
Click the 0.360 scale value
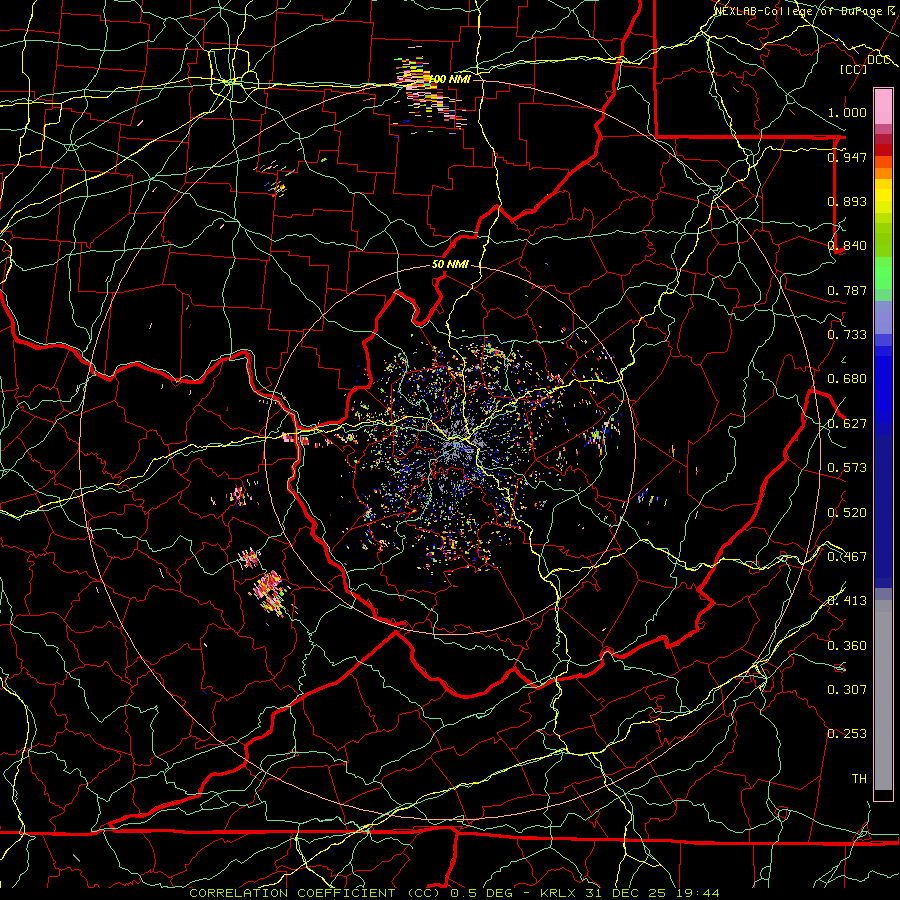847,645
